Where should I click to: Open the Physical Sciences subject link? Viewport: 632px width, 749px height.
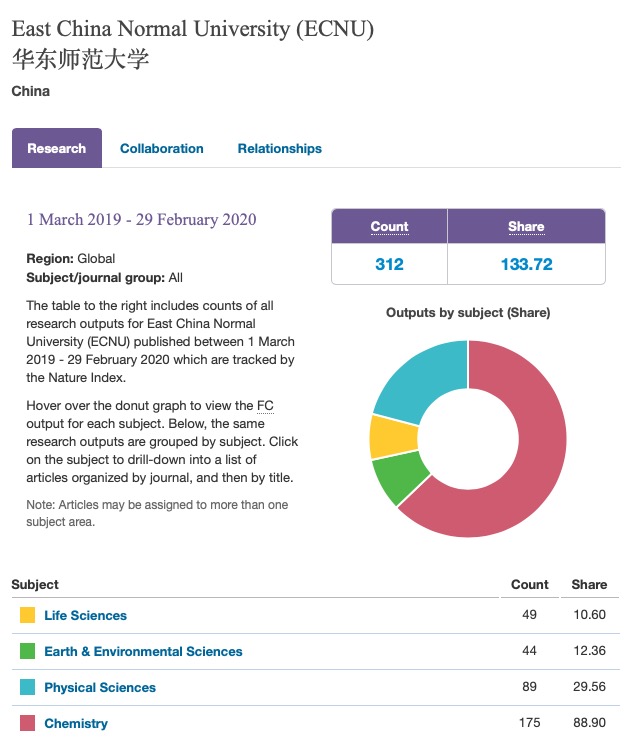[100, 687]
